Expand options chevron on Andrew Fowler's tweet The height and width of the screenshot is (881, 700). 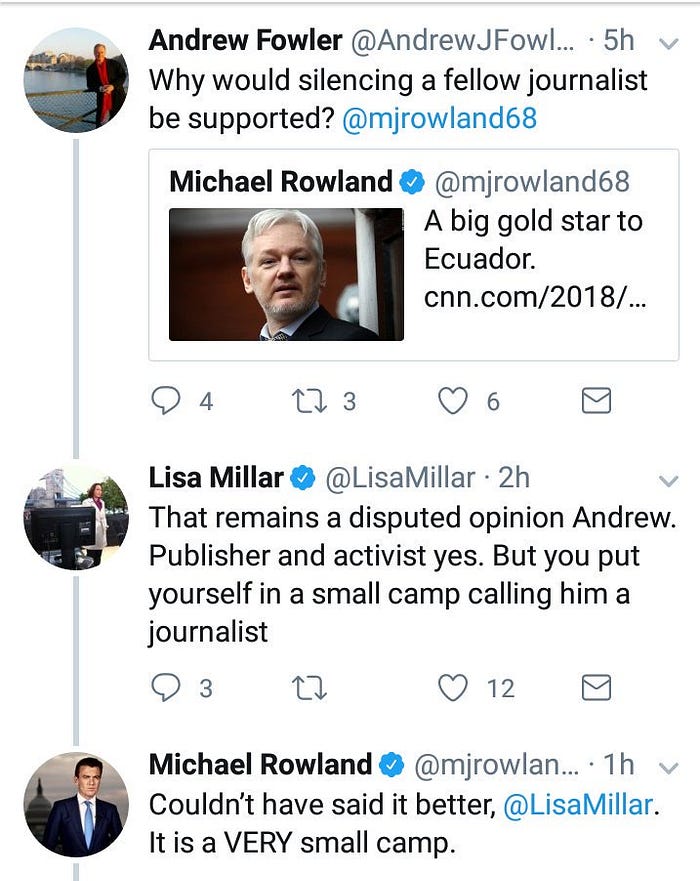coord(669,43)
